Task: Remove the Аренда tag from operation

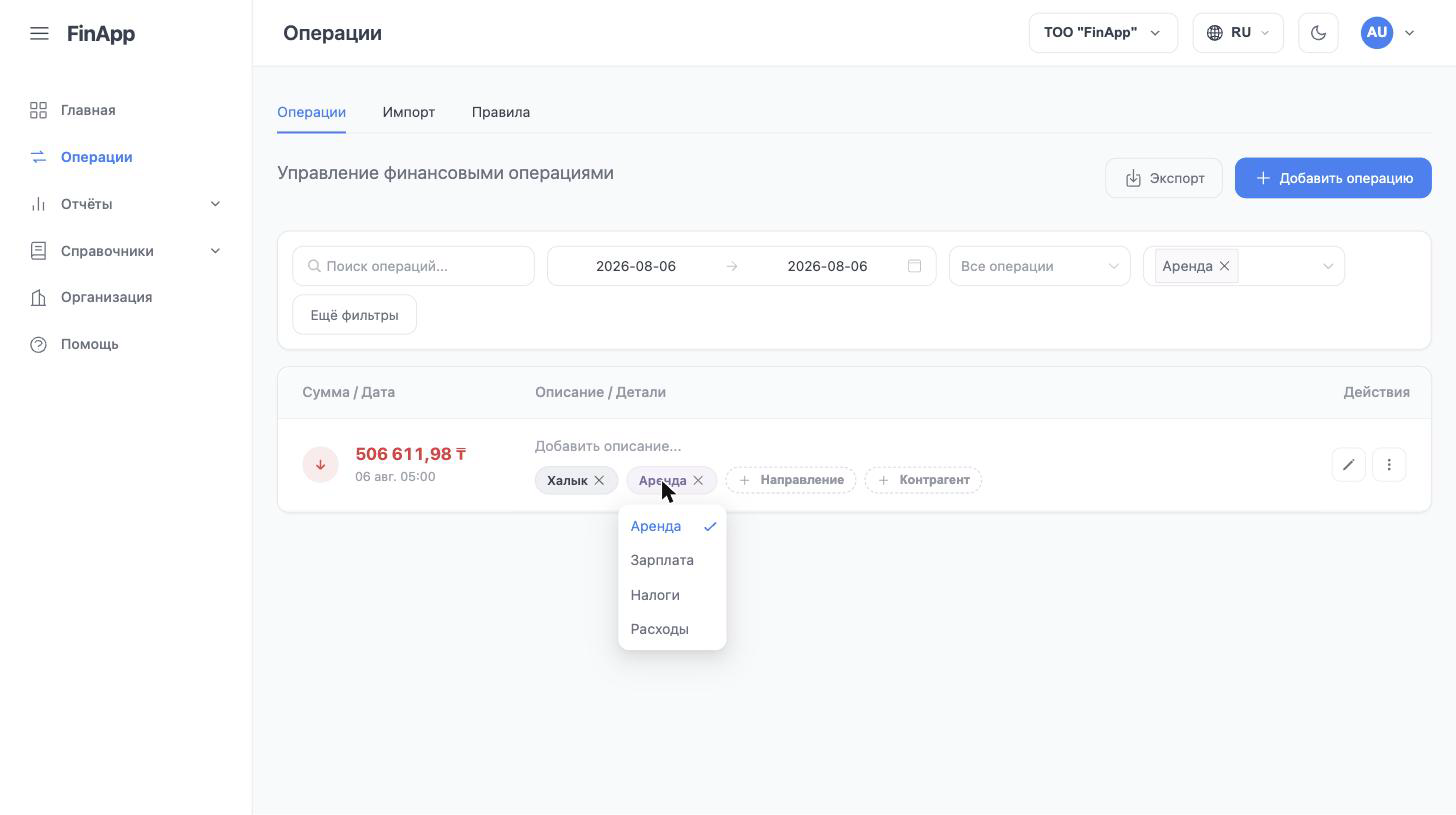Action: 698,480
